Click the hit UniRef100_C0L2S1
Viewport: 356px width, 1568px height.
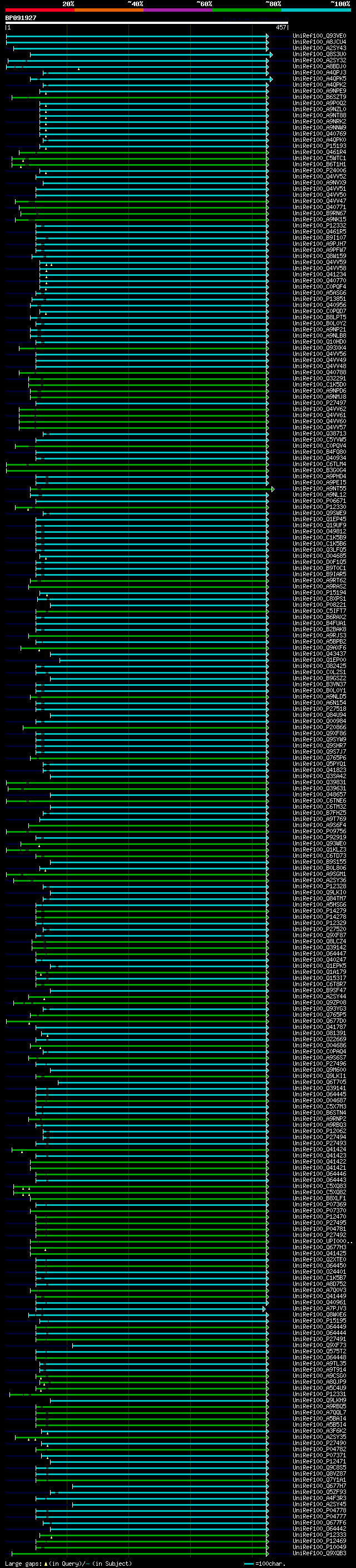click(319, 672)
